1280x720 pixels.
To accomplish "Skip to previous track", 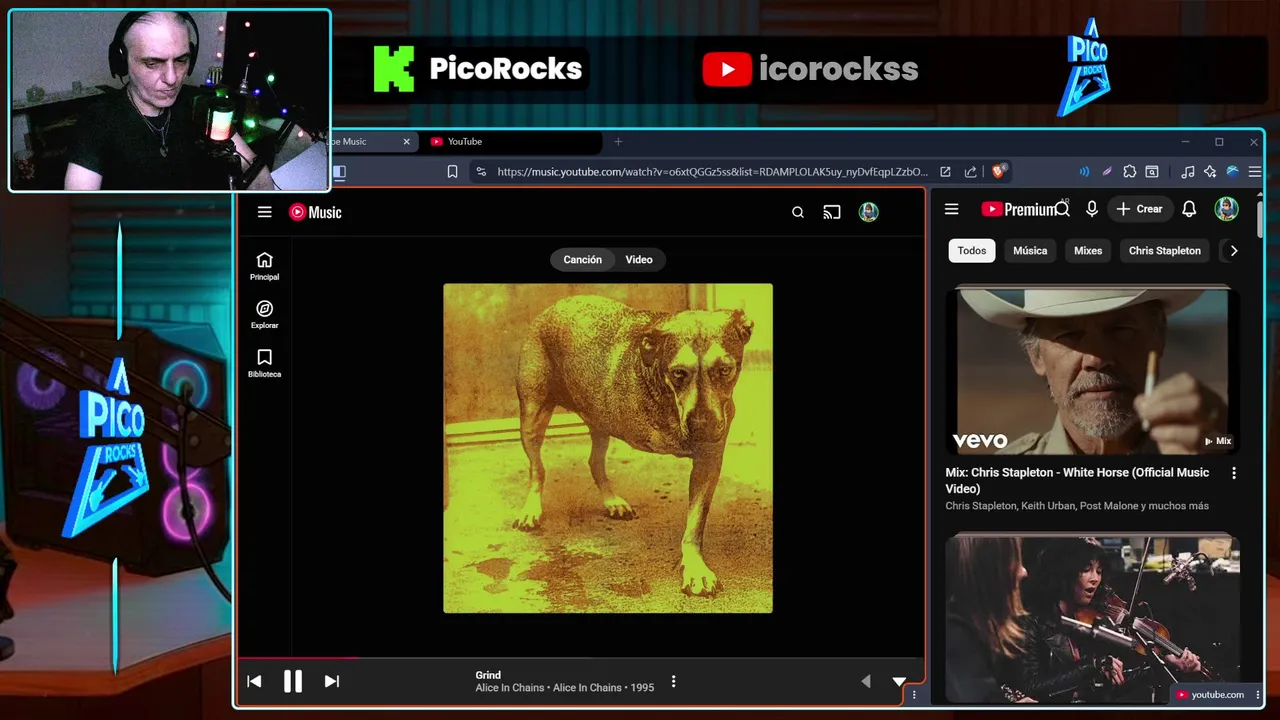I will click(x=254, y=681).
